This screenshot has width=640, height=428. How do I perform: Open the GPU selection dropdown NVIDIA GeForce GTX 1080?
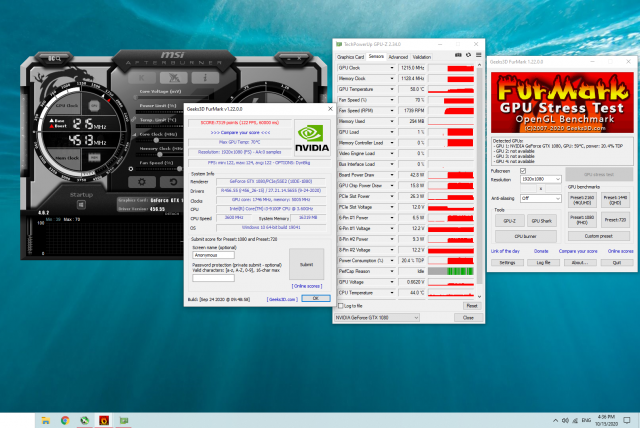[x=377, y=317]
